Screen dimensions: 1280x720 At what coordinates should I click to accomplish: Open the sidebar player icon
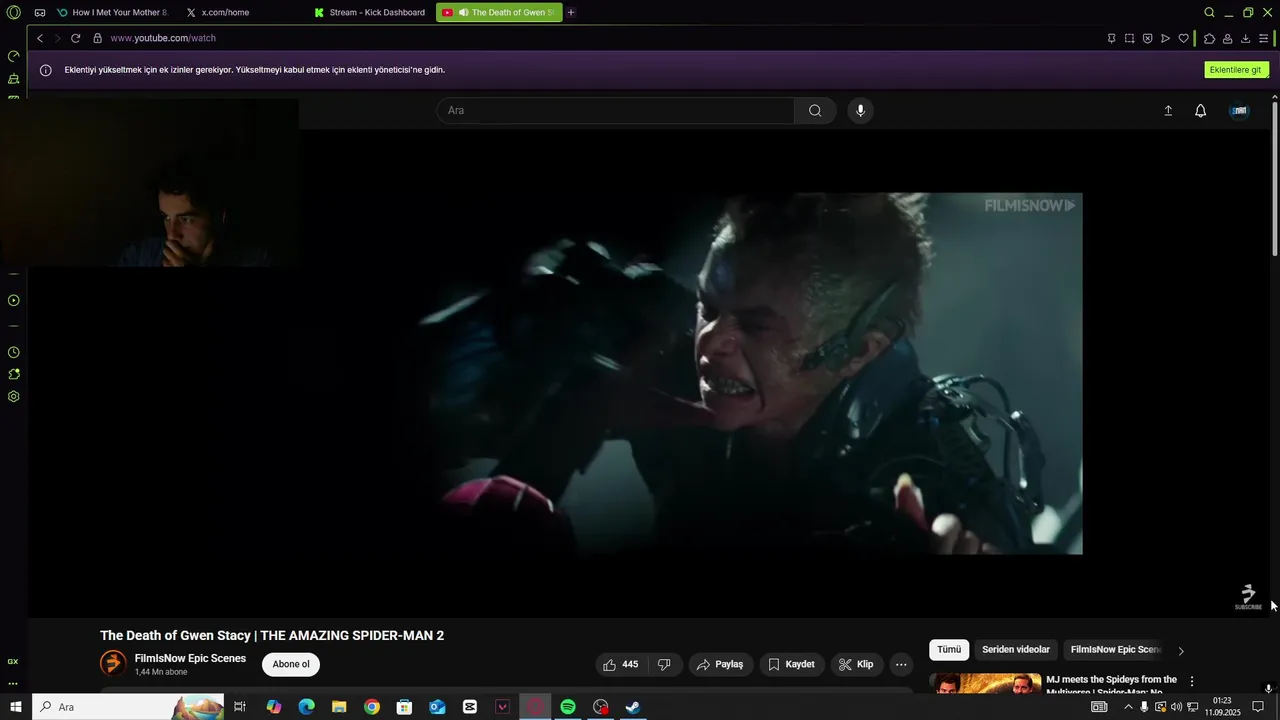click(14, 300)
